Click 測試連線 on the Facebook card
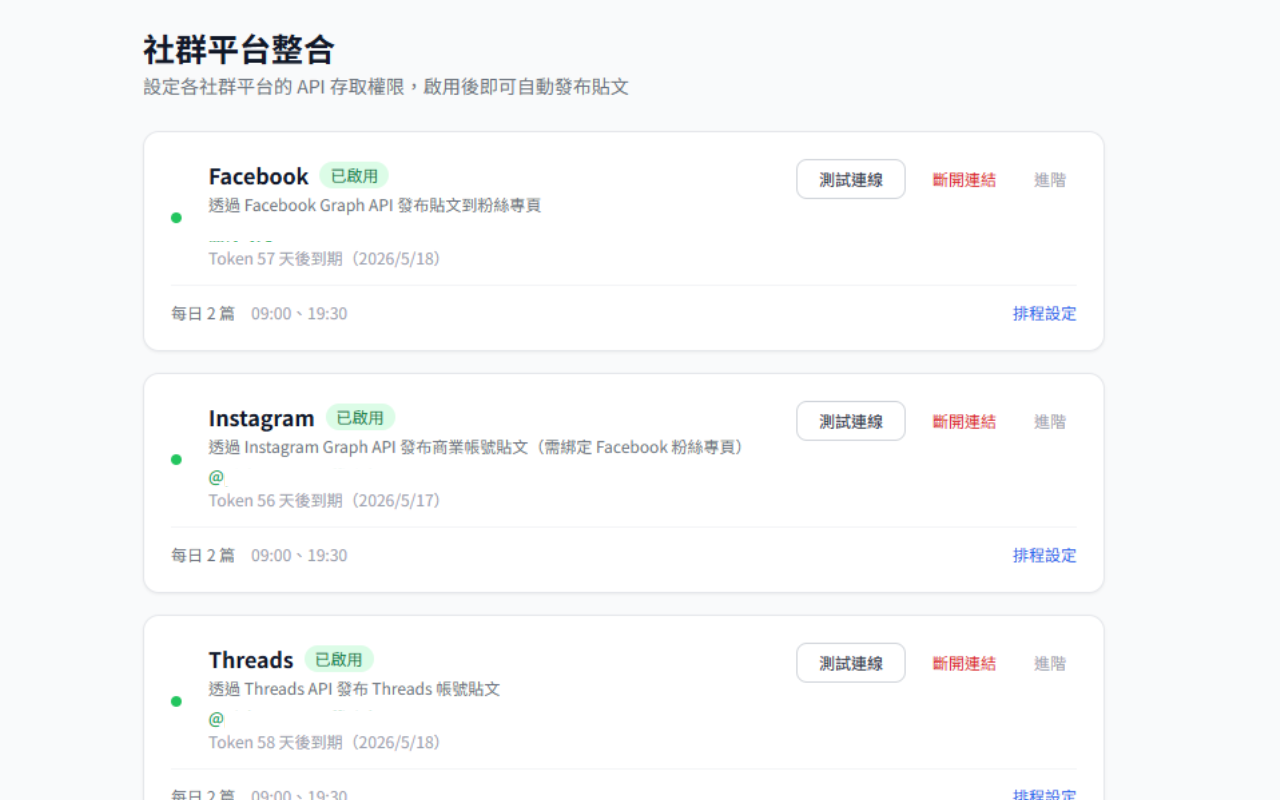1280x800 pixels. point(850,179)
